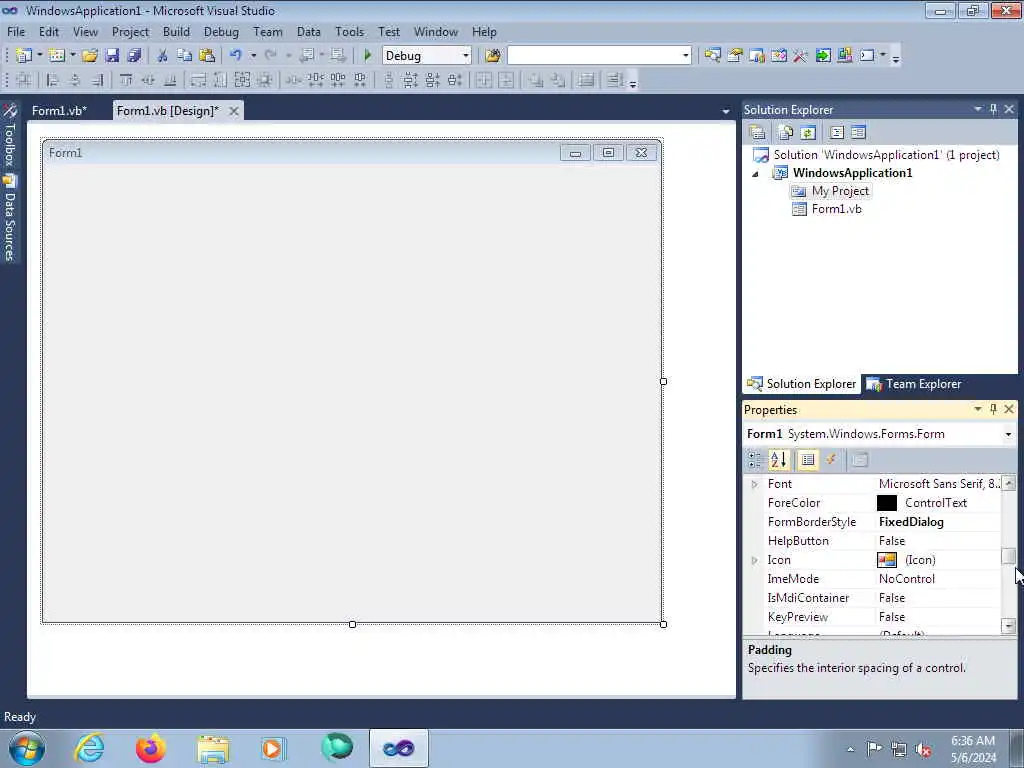Click the FixedDialog value of FormBorderStyle
Screen dimensions: 1024x768
click(x=911, y=522)
